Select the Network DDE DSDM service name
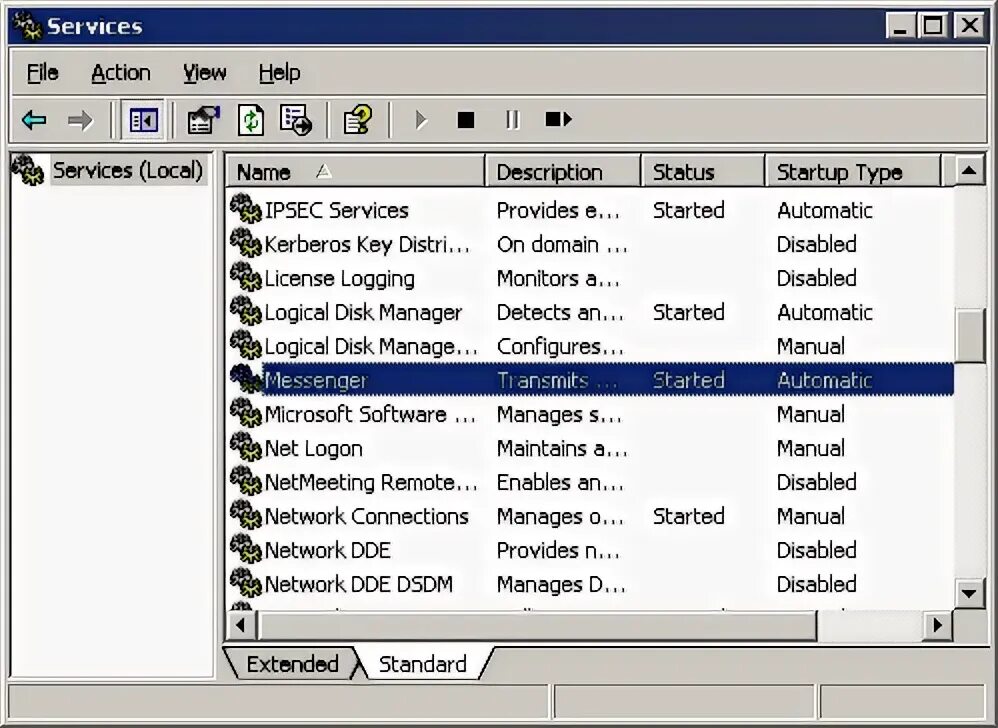The width and height of the screenshot is (998, 728). click(358, 584)
